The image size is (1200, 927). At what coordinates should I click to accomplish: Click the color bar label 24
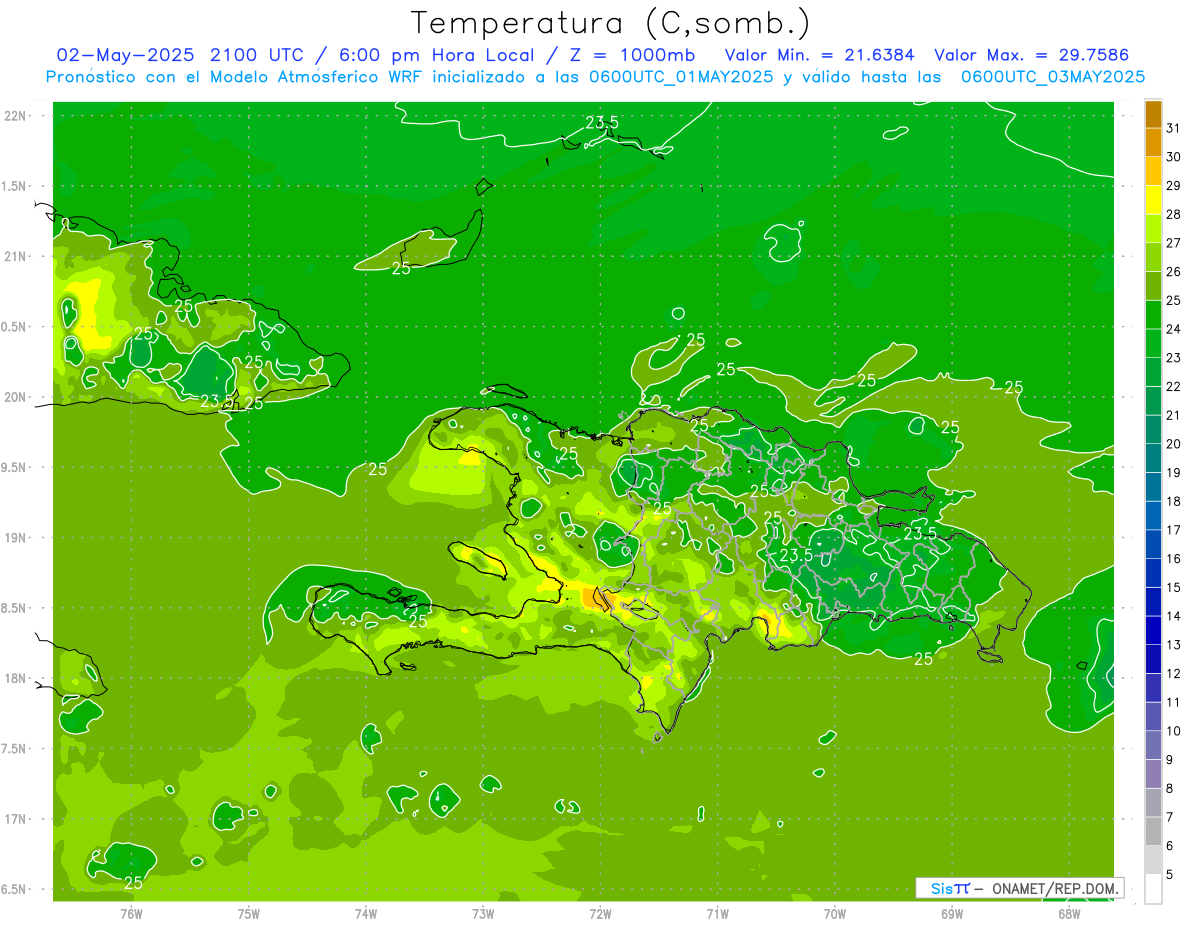(x=1173, y=329)
